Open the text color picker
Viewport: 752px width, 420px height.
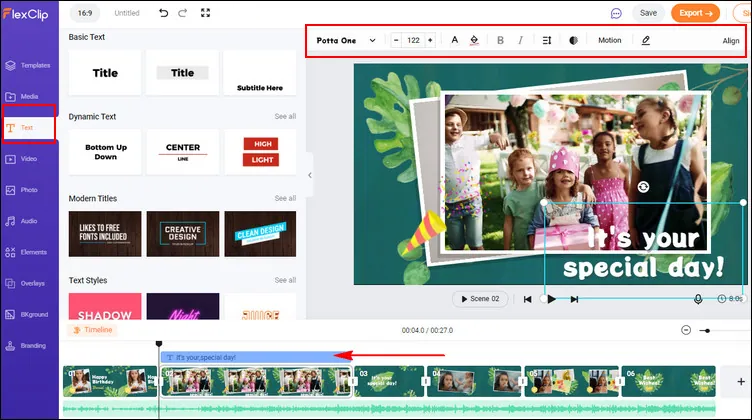455,40
